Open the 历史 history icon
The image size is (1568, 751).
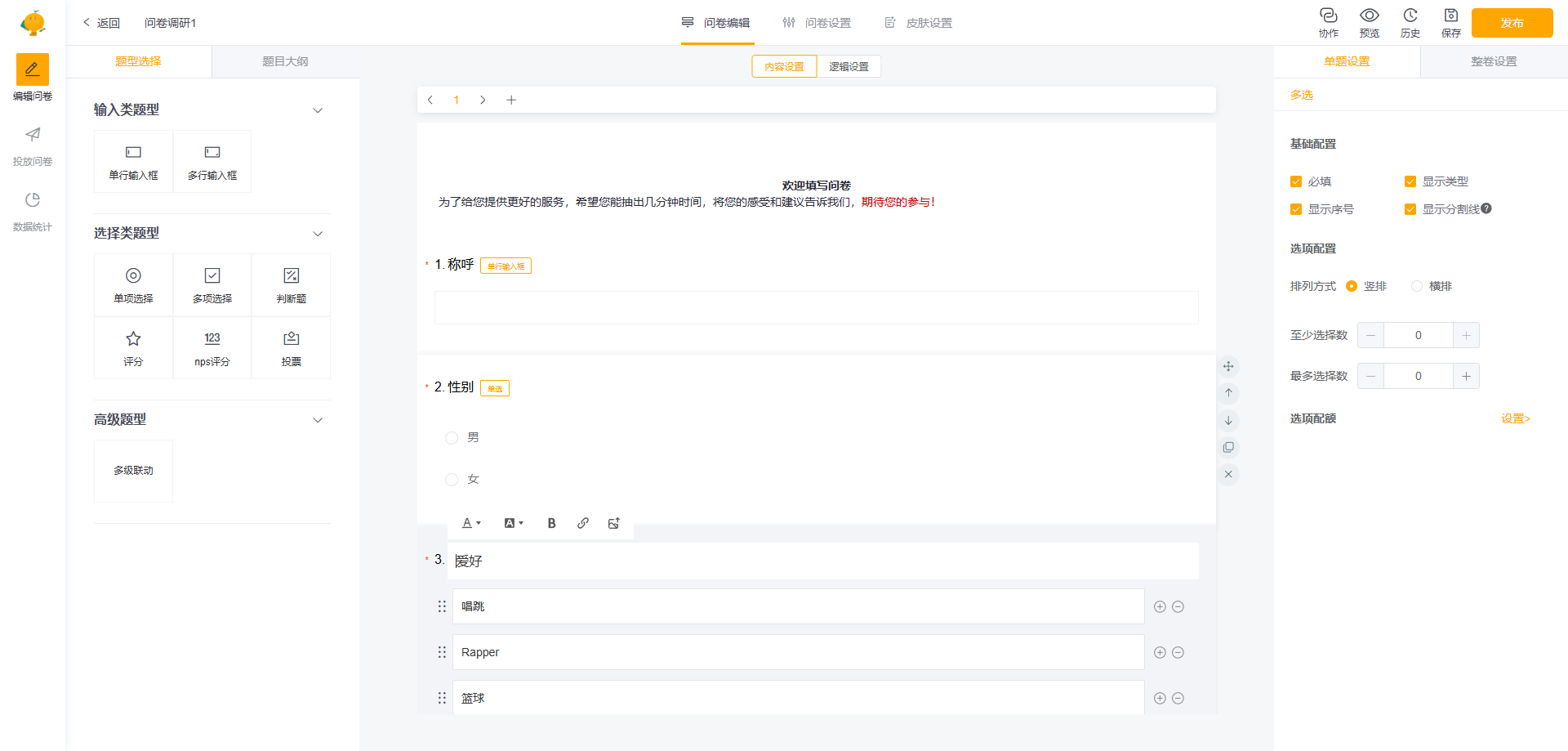pos(1410,16)
